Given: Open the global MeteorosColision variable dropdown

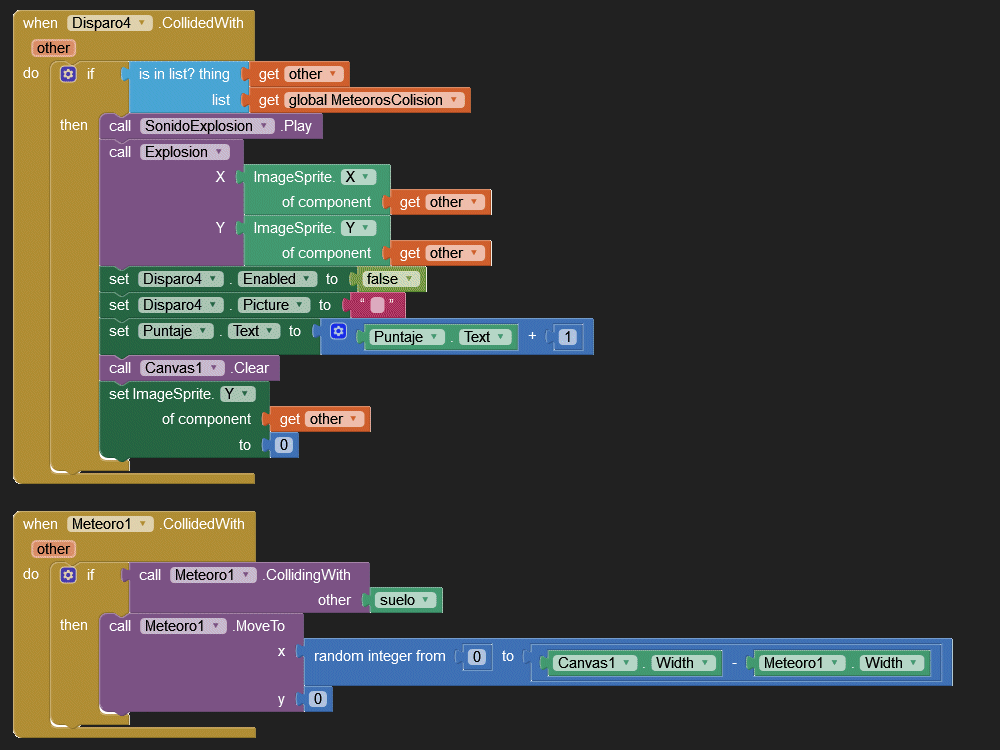Looking at the screenshot, I should pos(375,100).
